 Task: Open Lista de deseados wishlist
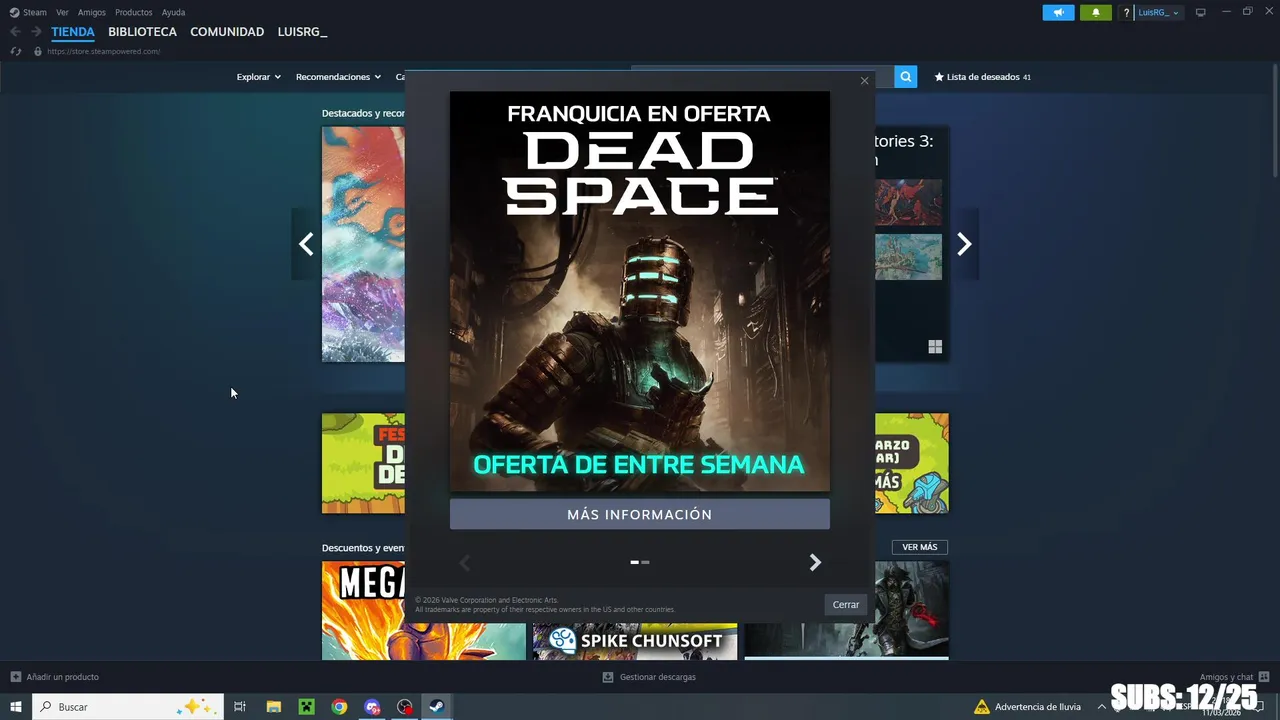point(982,77)
